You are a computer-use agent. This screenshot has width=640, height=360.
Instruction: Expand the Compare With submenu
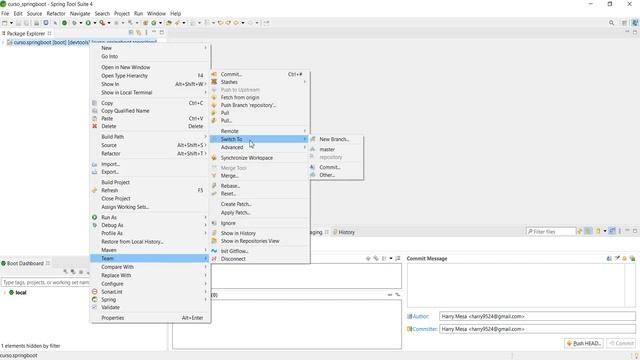point(205,267)
